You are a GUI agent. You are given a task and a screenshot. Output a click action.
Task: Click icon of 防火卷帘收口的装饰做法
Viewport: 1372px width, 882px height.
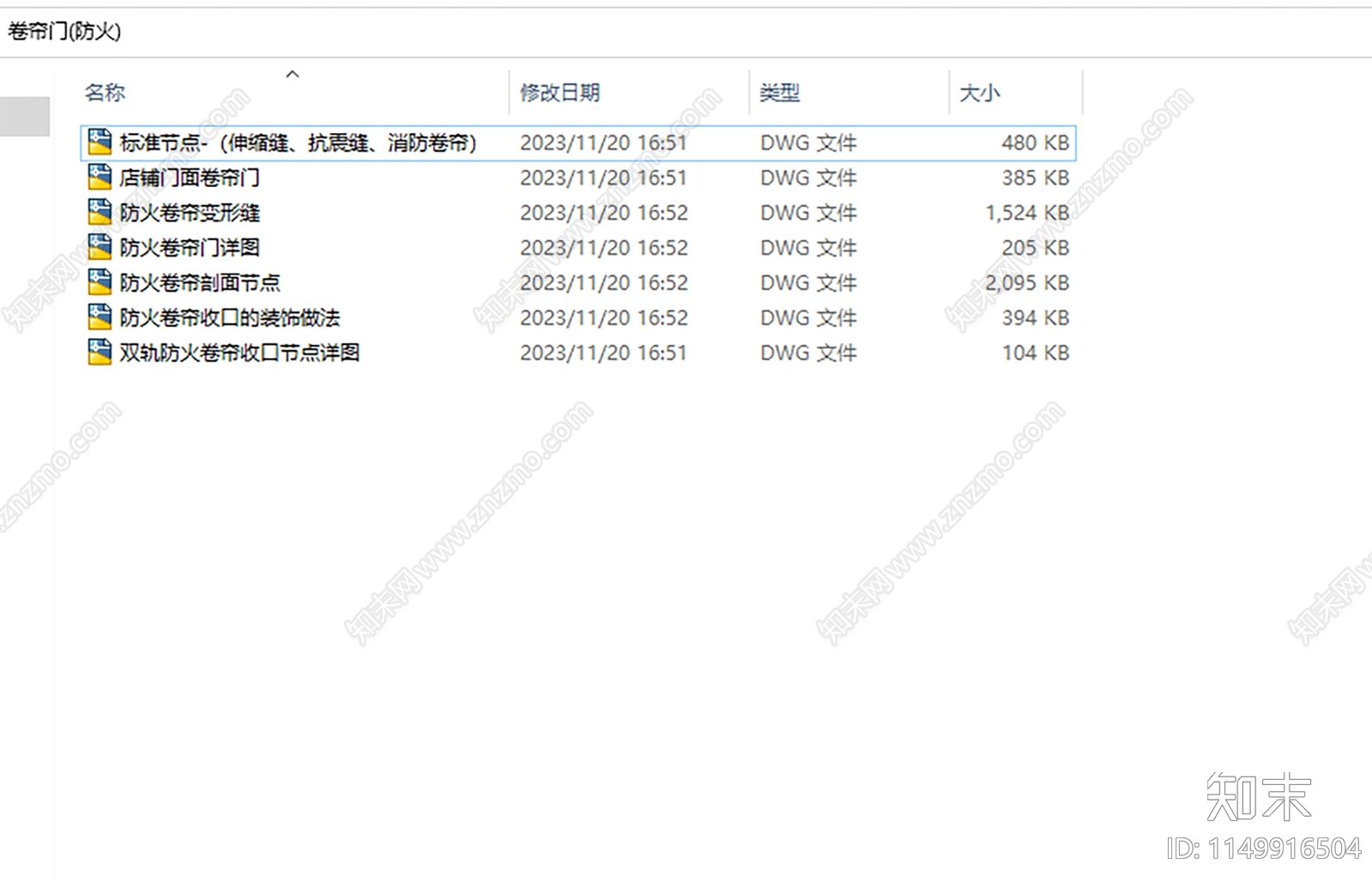(x=99, y=317)
